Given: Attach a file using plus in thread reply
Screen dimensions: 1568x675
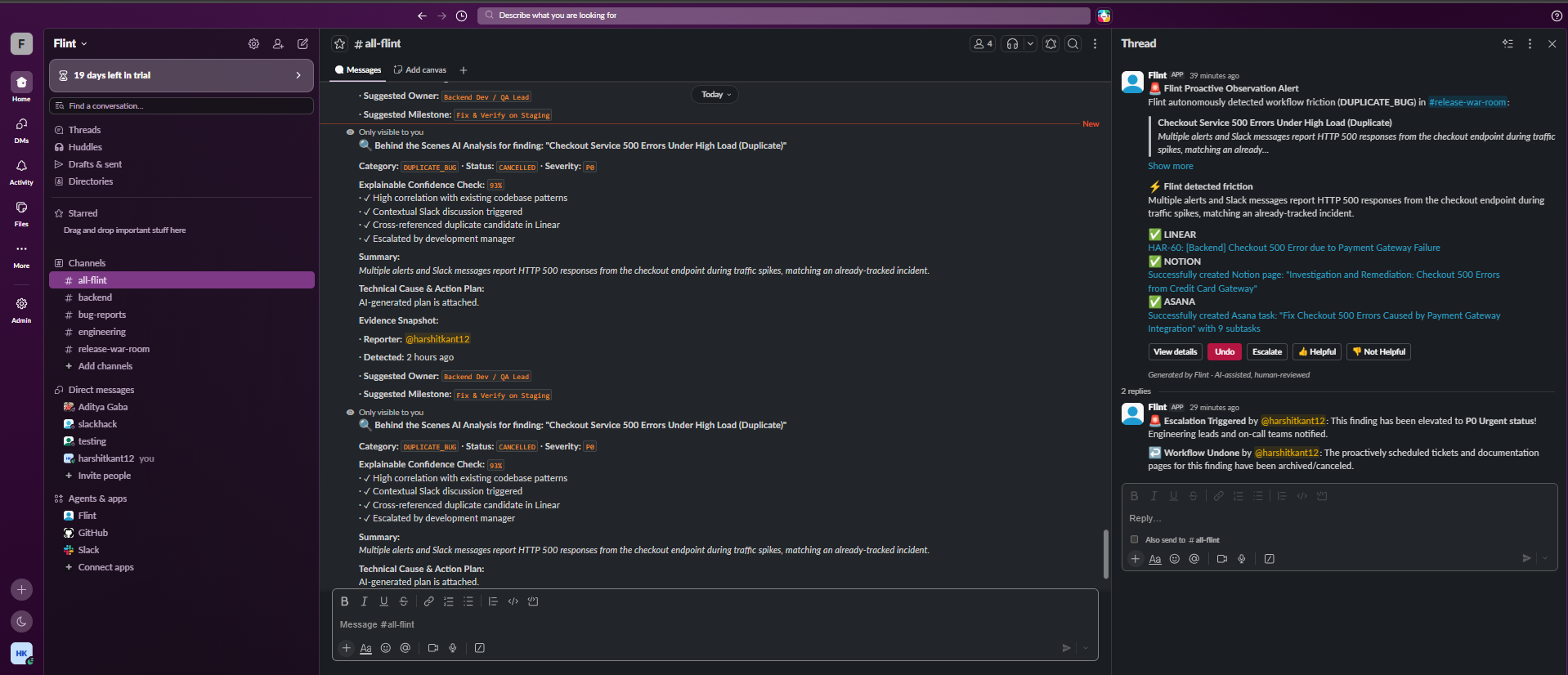Looking at the screenshot, I should [1136, 559].
